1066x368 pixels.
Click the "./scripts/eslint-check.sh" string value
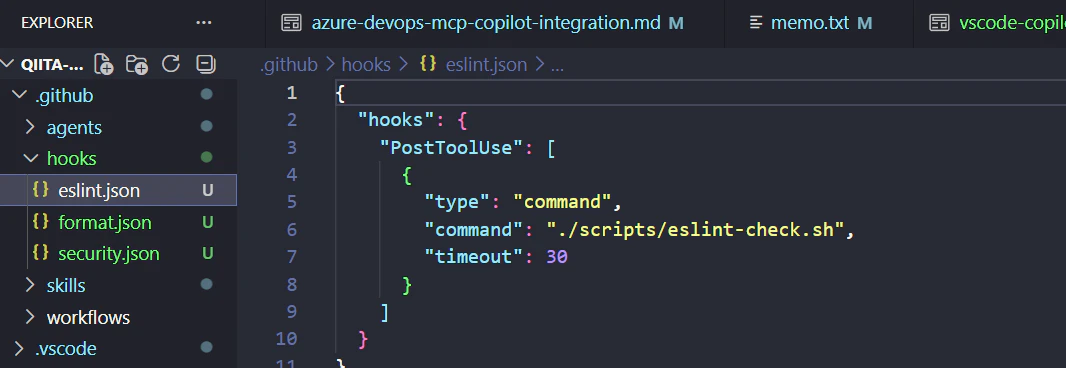coord(695,229)
